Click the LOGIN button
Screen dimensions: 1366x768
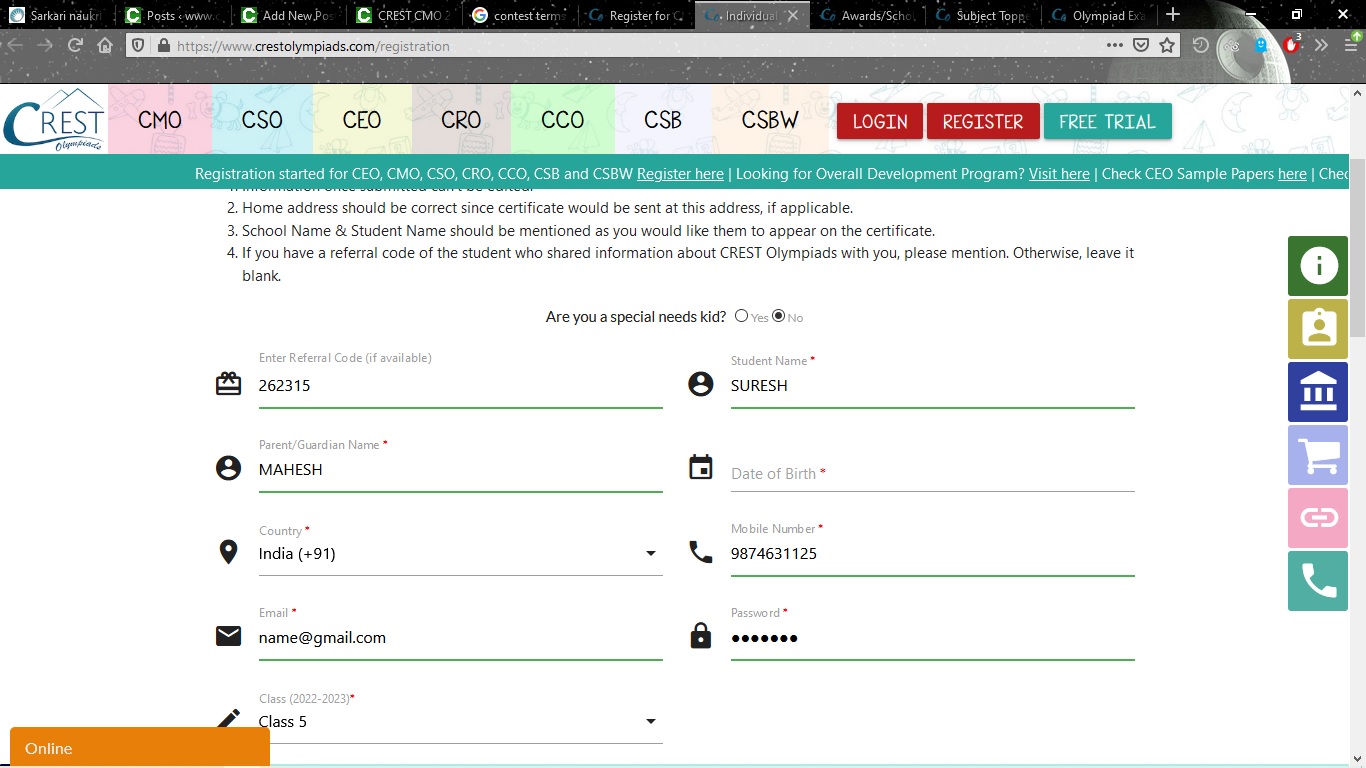click(880, 122)
